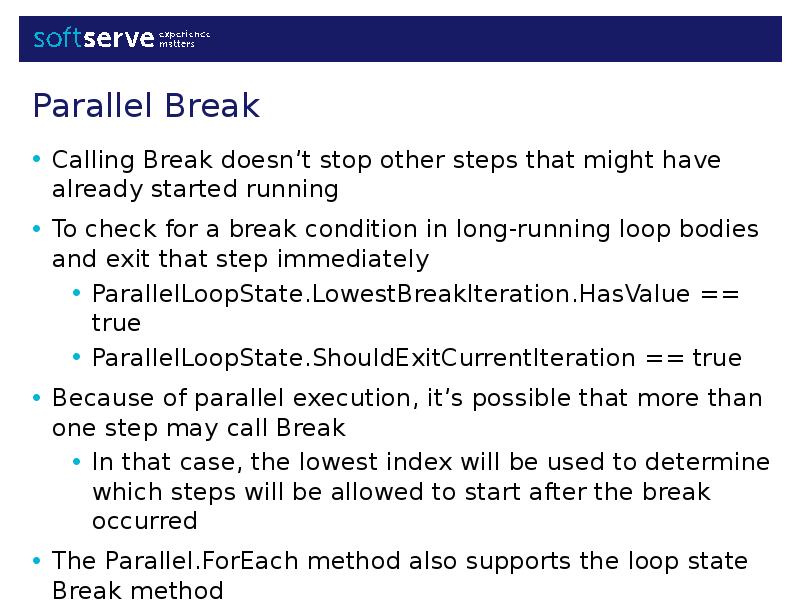
Task: Click the bullet dot before "Calling Break doesn't"
Action: (37, 160)
